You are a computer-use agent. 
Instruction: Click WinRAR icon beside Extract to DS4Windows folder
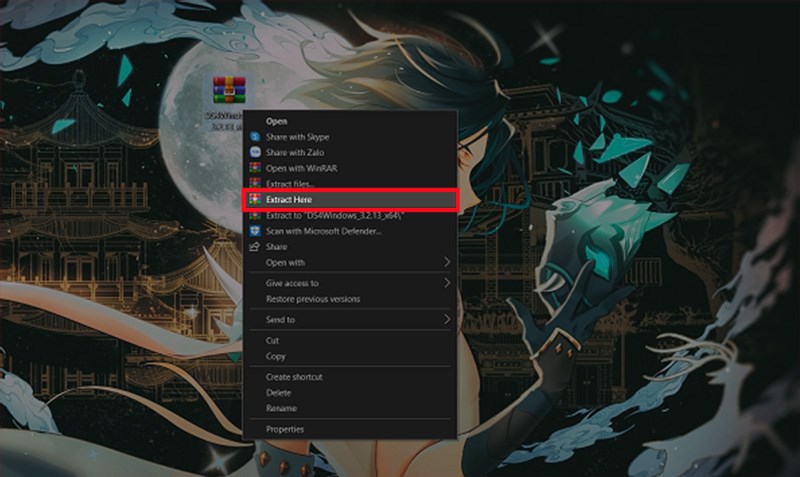click(x=256, y=215)
